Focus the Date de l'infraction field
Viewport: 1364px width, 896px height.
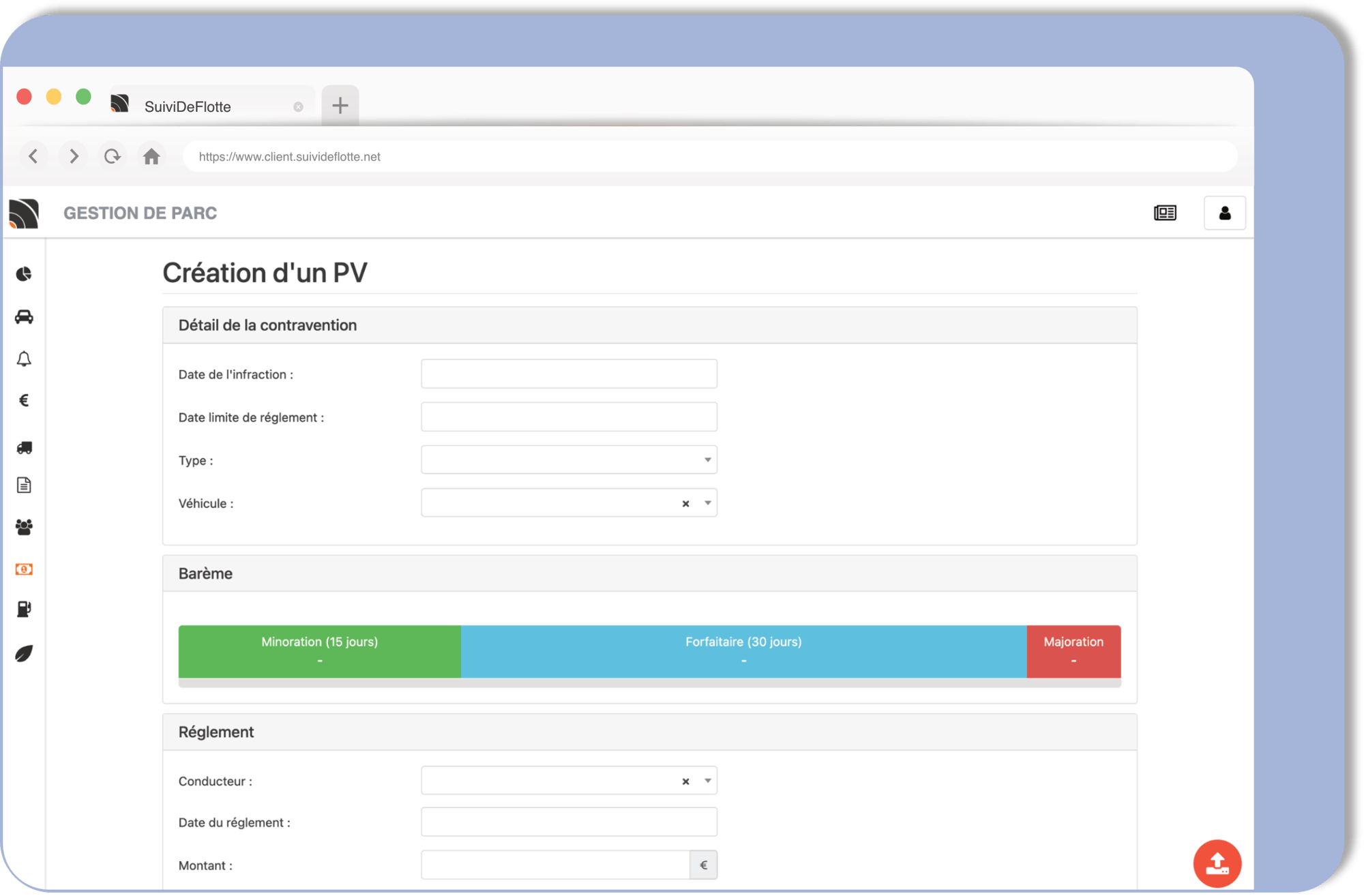[x=569, y=374]
